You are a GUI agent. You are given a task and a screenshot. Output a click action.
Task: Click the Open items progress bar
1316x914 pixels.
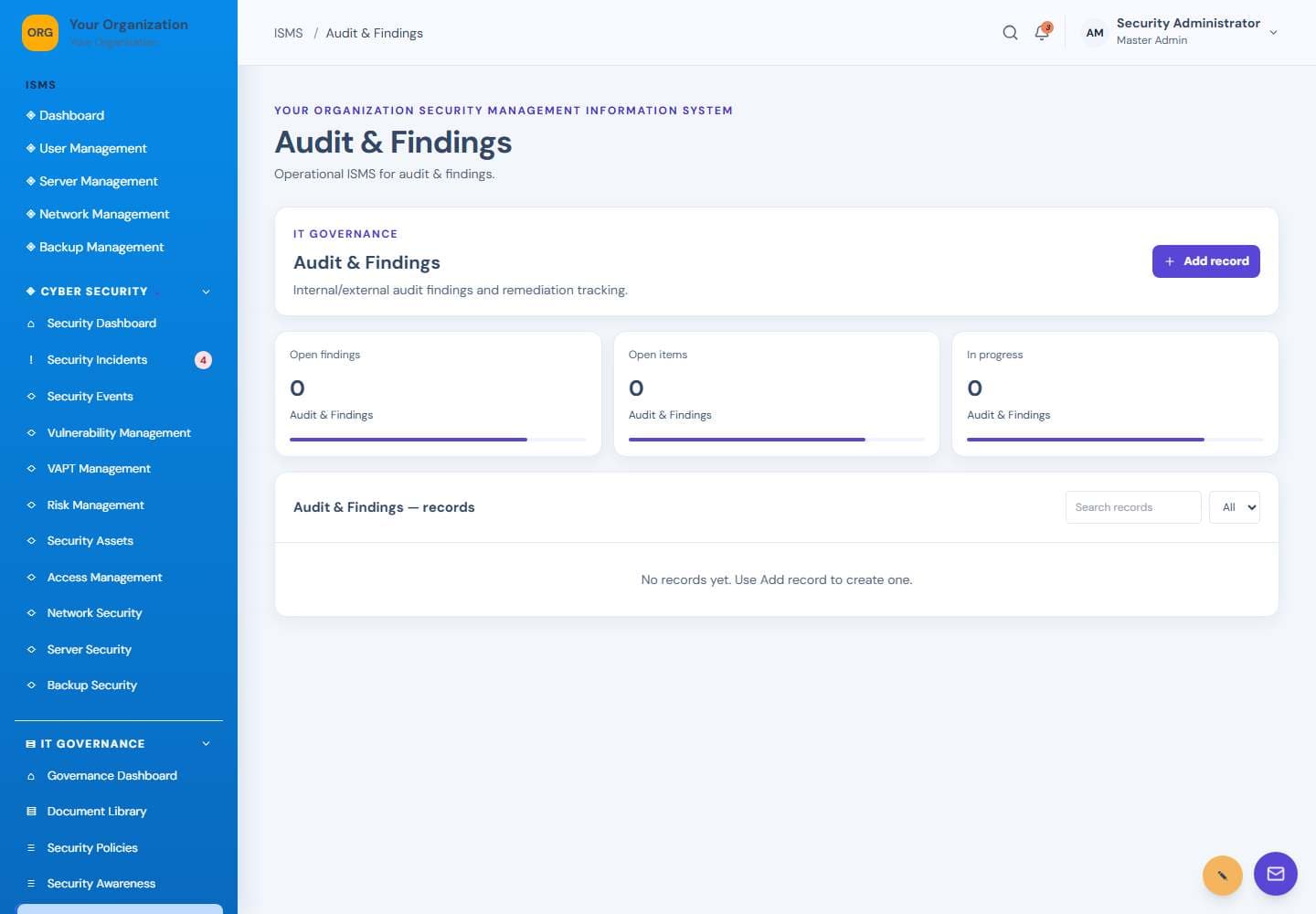(x=777, y=440)
